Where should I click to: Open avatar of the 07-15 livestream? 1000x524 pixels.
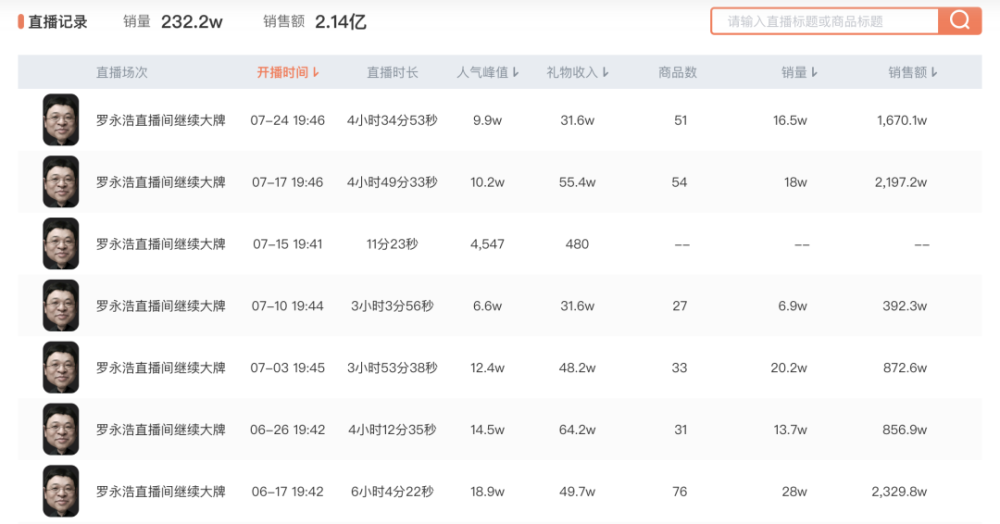(x=61, y=244)
